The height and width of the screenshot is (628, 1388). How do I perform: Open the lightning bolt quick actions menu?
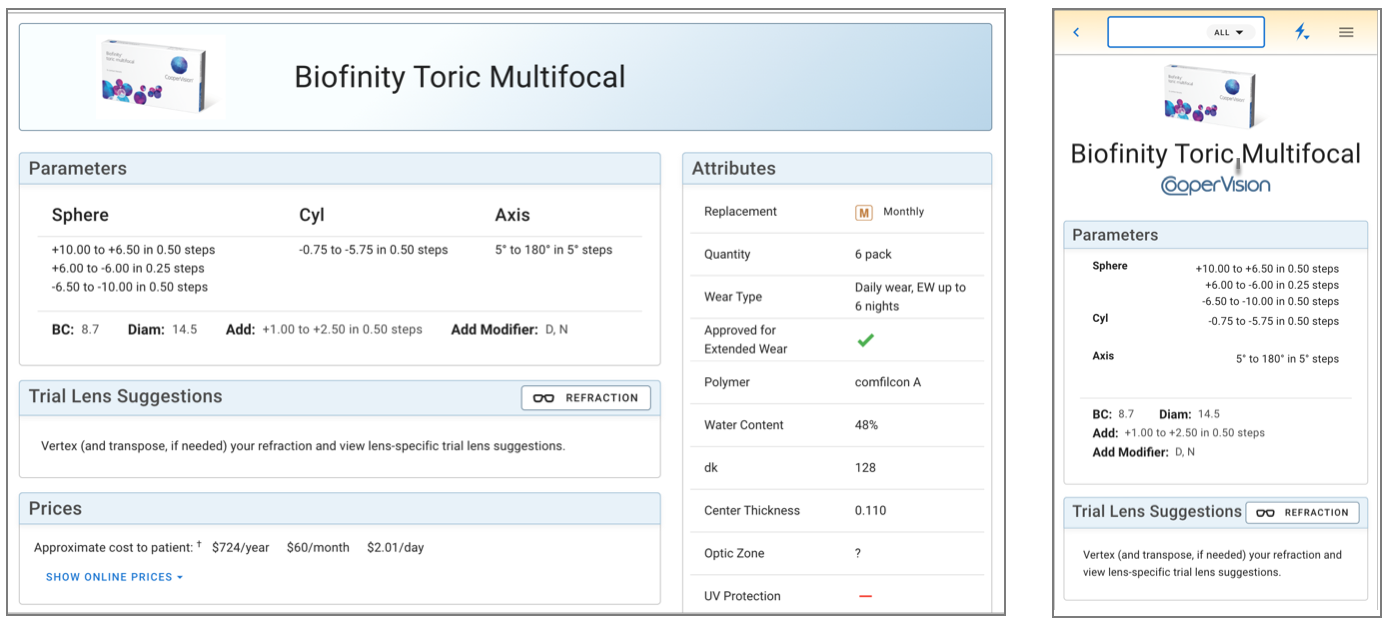point(1301,32)
